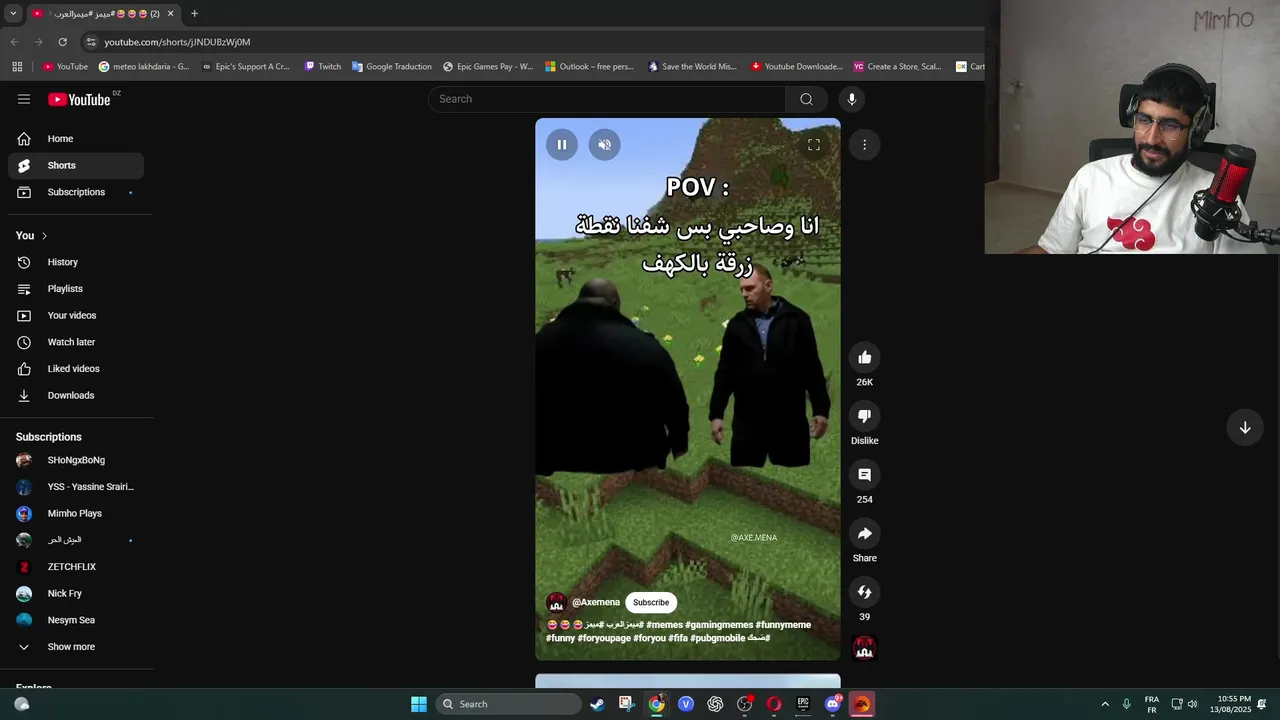
Task: Open Steam from the taskbar
Action: [597, 704]
